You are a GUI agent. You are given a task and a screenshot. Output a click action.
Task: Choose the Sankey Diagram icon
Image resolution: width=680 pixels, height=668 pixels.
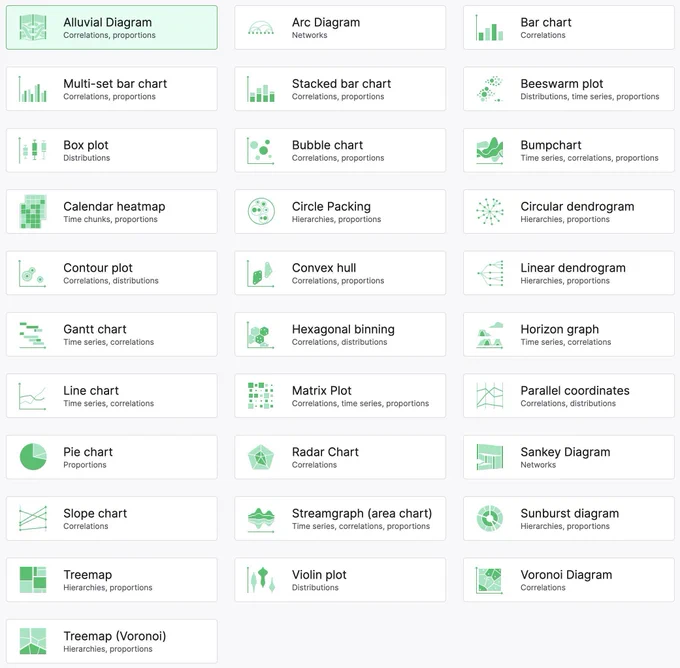(490, 457)
